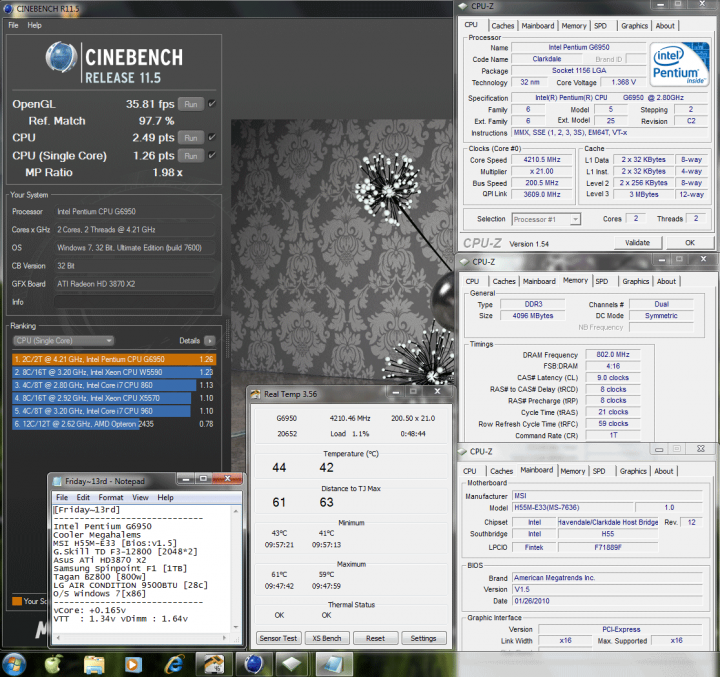The width and height of the screenshot is (720, 677).
Task: Open Internet Explorer from taskbar
Action: point(174,664)
